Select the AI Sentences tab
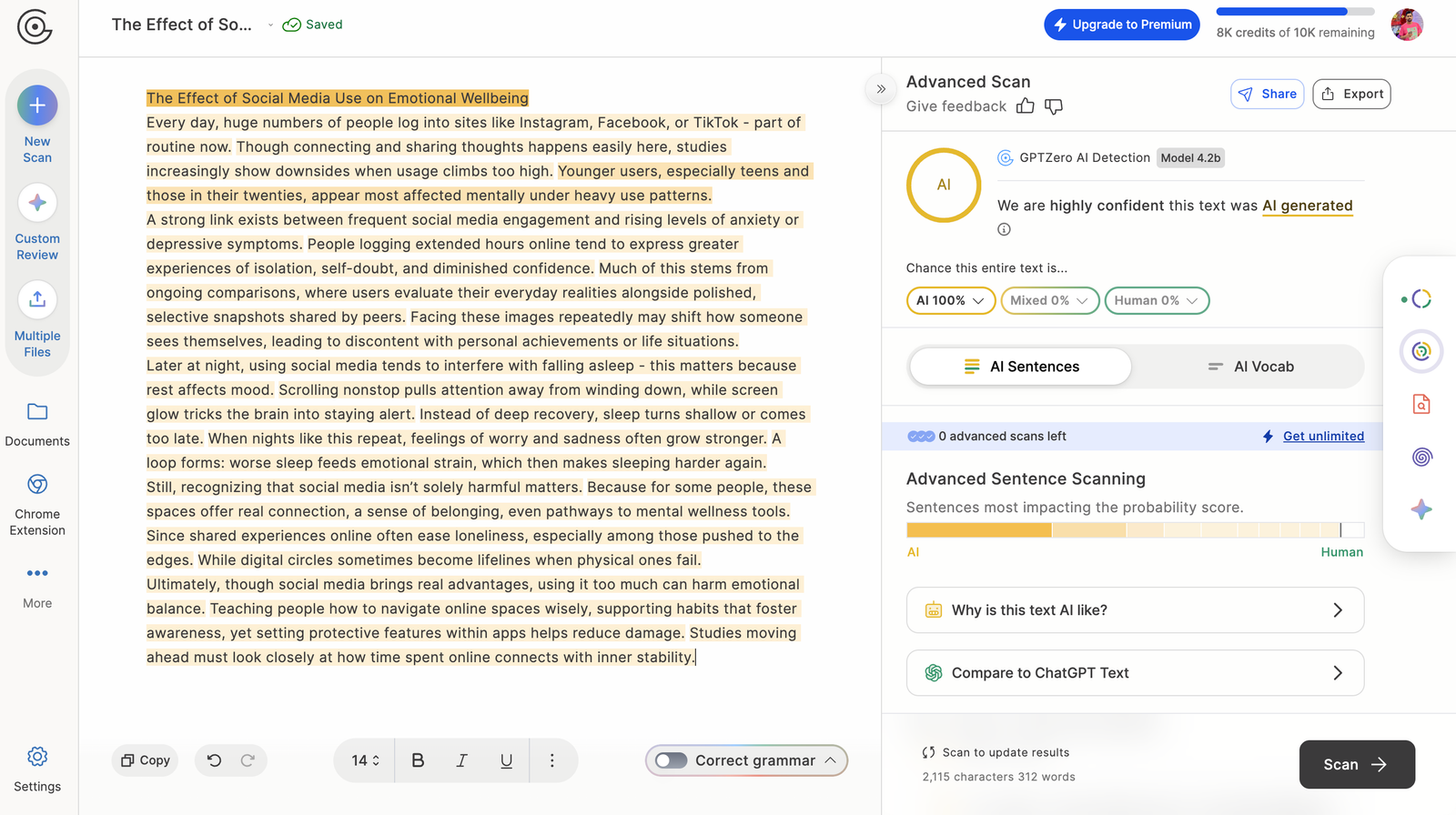1456x815 pixels. coord(1021,367)
